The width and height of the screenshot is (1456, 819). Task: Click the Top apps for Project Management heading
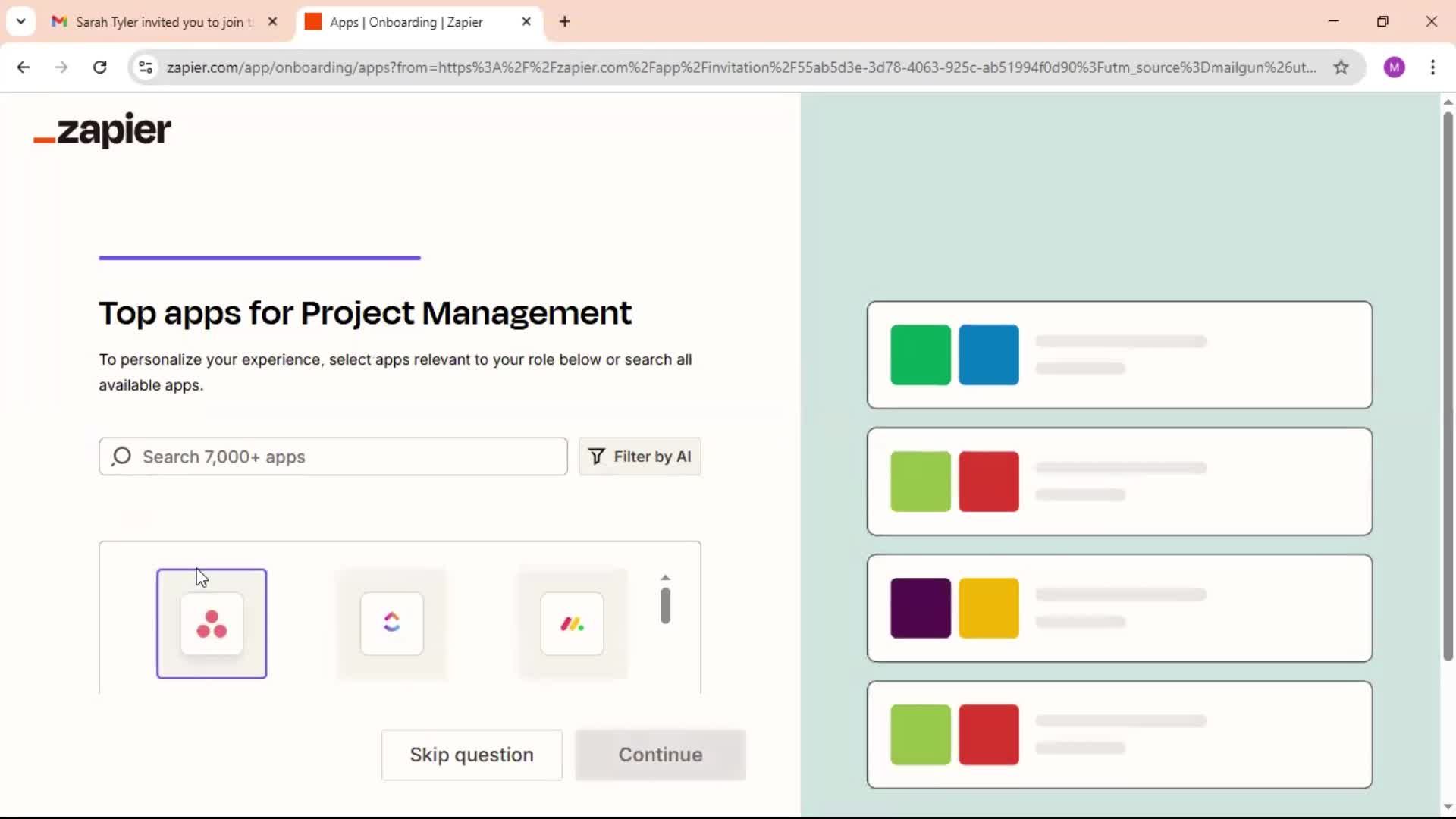pyautogui.click(x=365, y=313)
